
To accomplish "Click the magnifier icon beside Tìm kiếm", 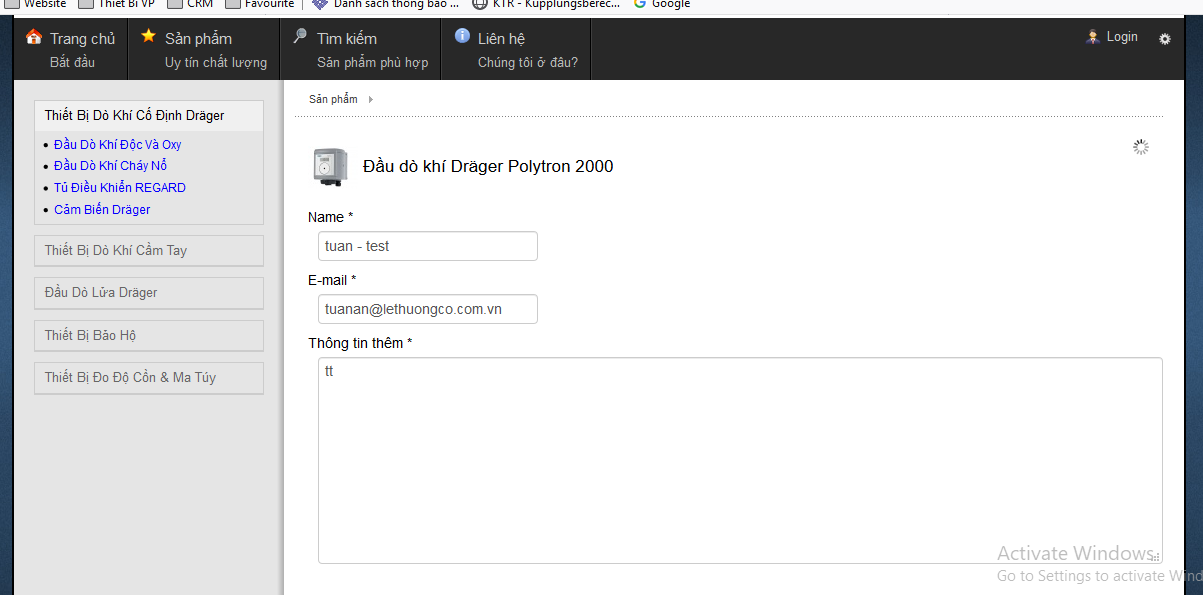I will point(299,36).
